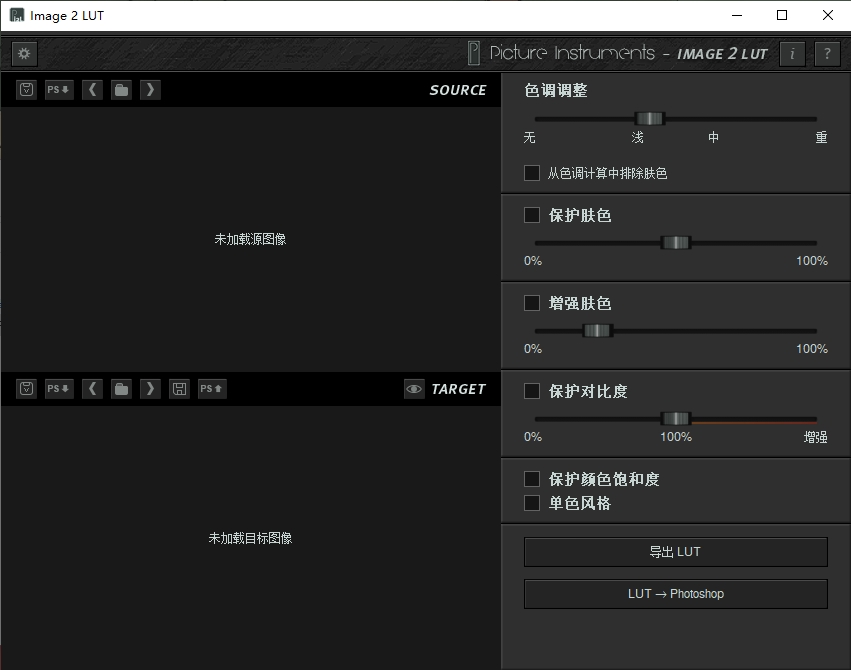Click the LUT → Photoshop button
The width and height of the screenshot is (851, 670).
pos(675,593)
